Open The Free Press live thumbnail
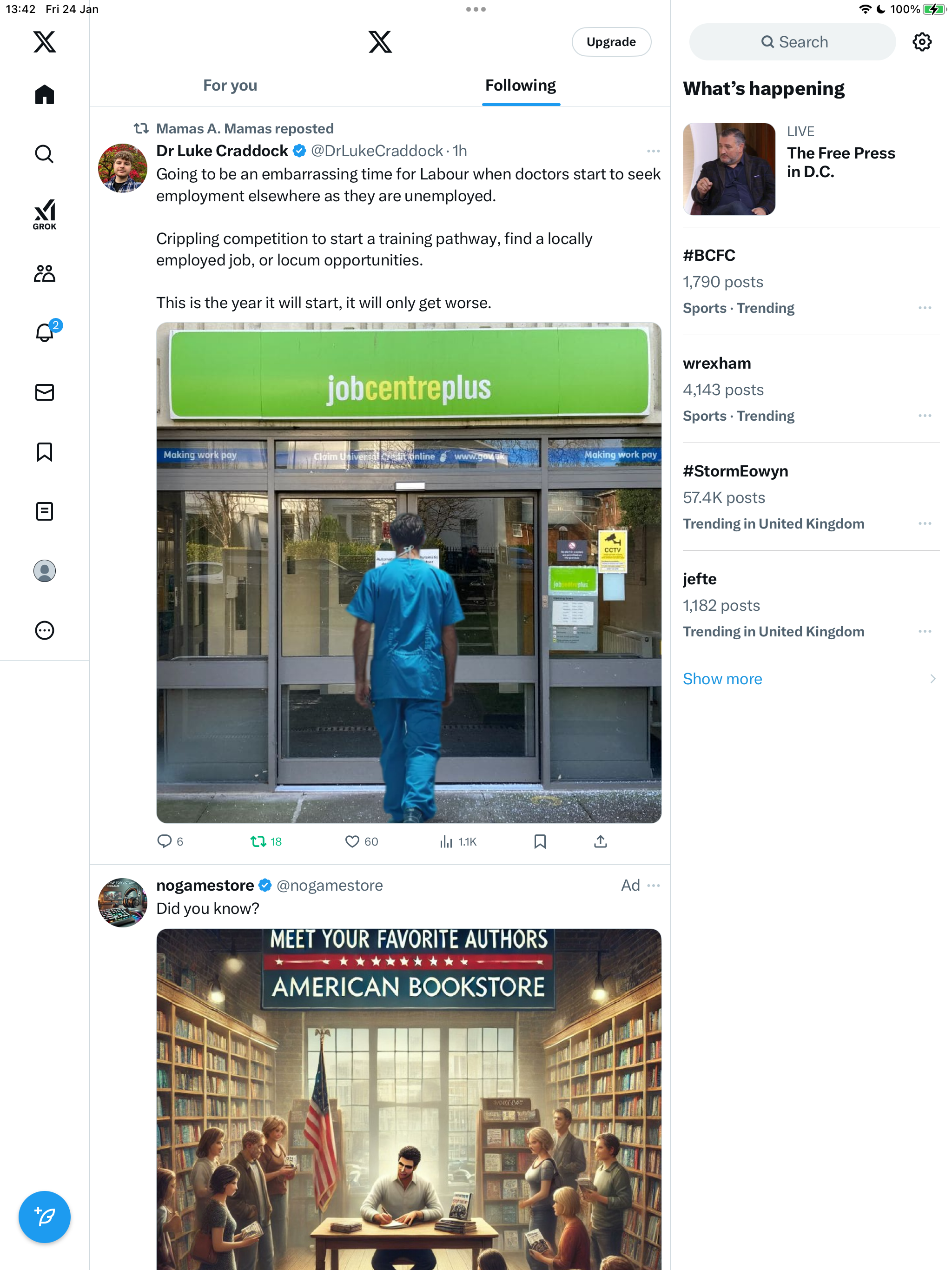Screen dimensions: 952x1270 728,169
